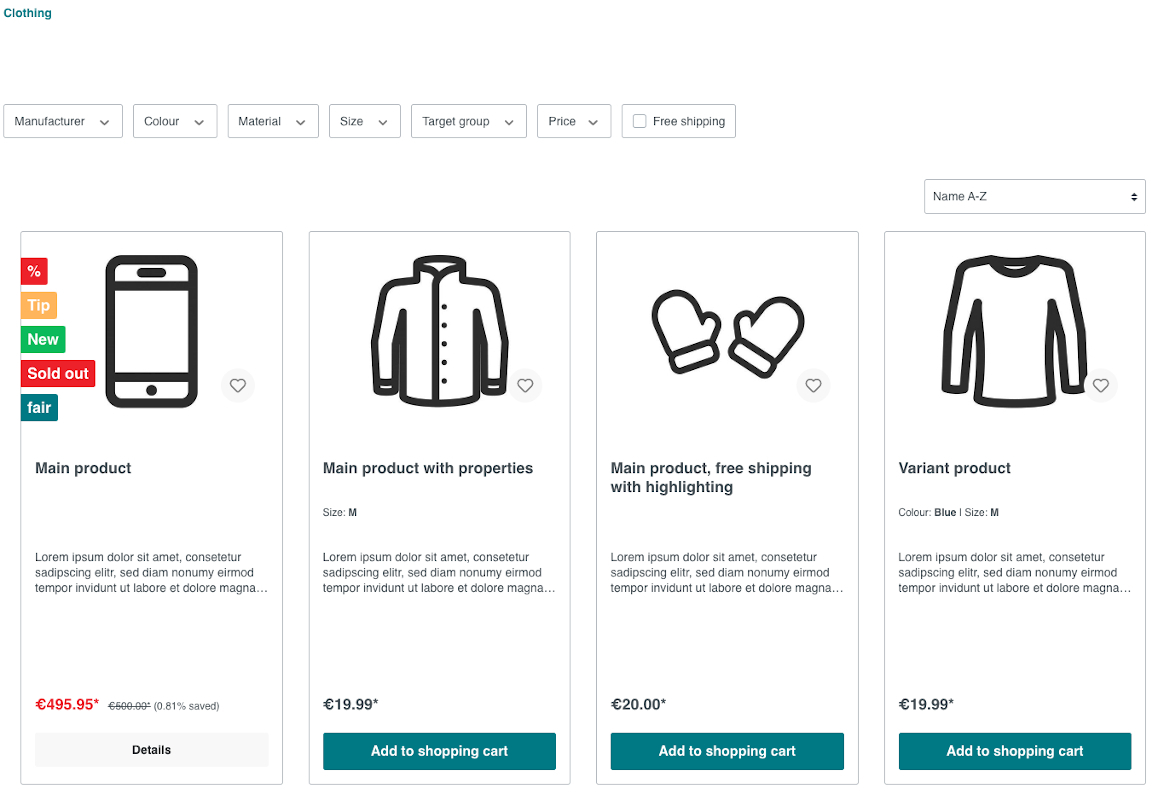1164x800 pixels.
Task: Click the mittens product image
Action: (x=728, y=334)
